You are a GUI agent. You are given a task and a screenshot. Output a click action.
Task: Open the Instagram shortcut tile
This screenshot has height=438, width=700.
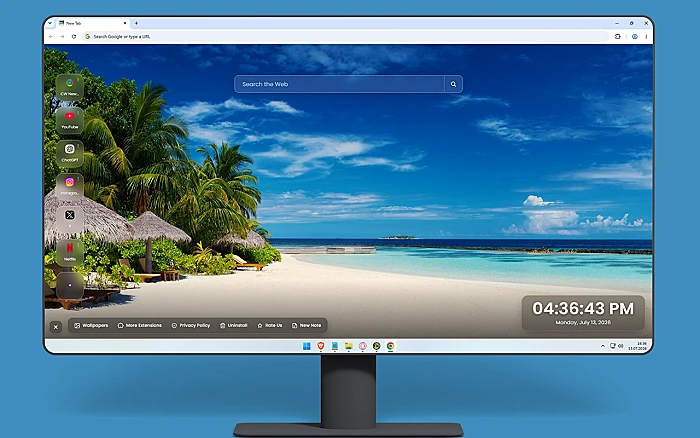coord(70,186)
